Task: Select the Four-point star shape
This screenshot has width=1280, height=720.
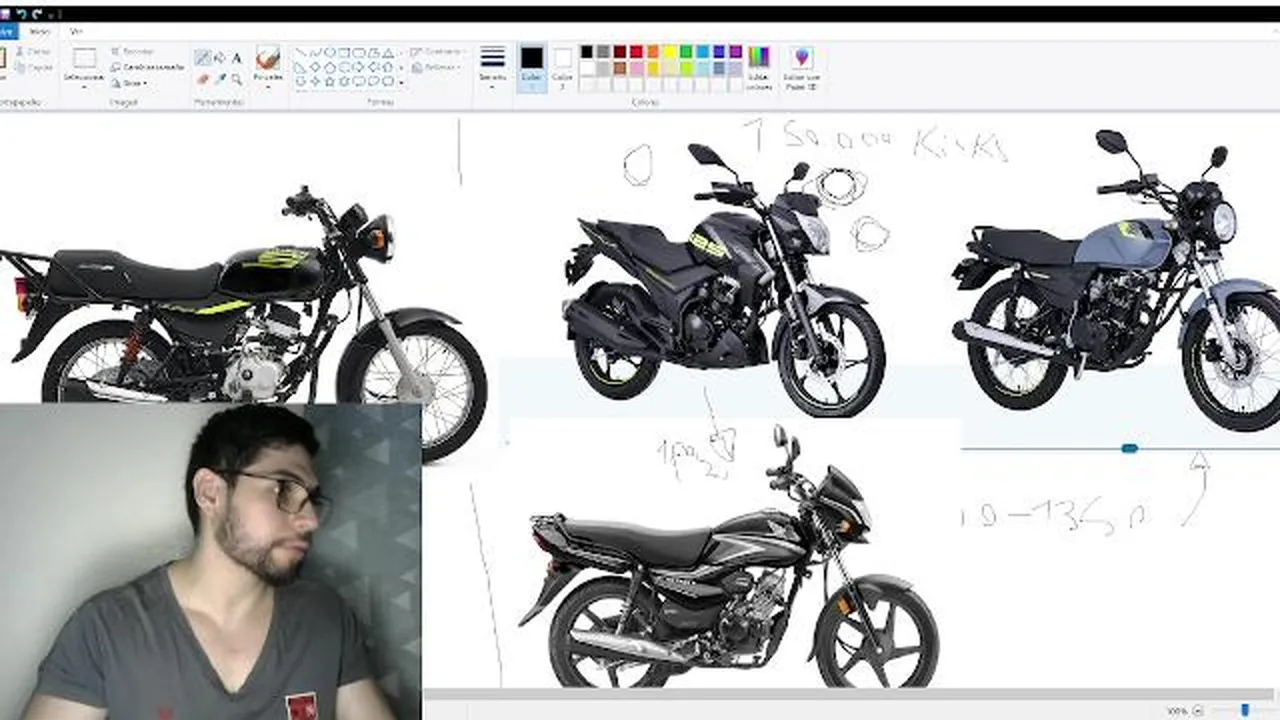Action: click(315, 81)
